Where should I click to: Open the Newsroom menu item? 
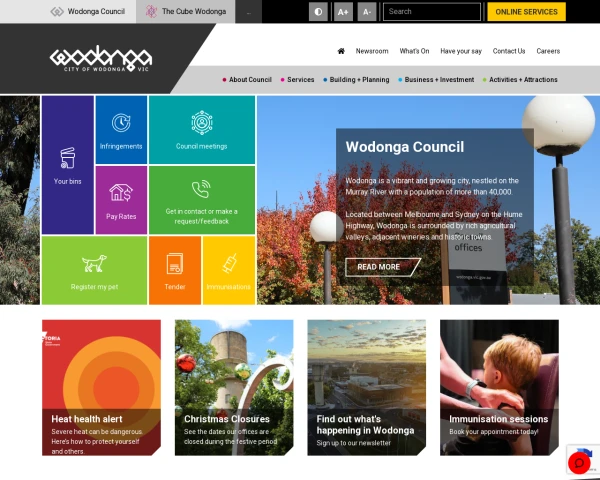tap(372, 51)
